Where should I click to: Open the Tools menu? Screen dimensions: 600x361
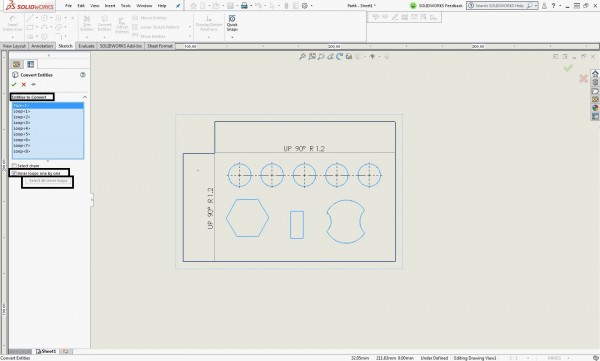click(x=126, y=6)
